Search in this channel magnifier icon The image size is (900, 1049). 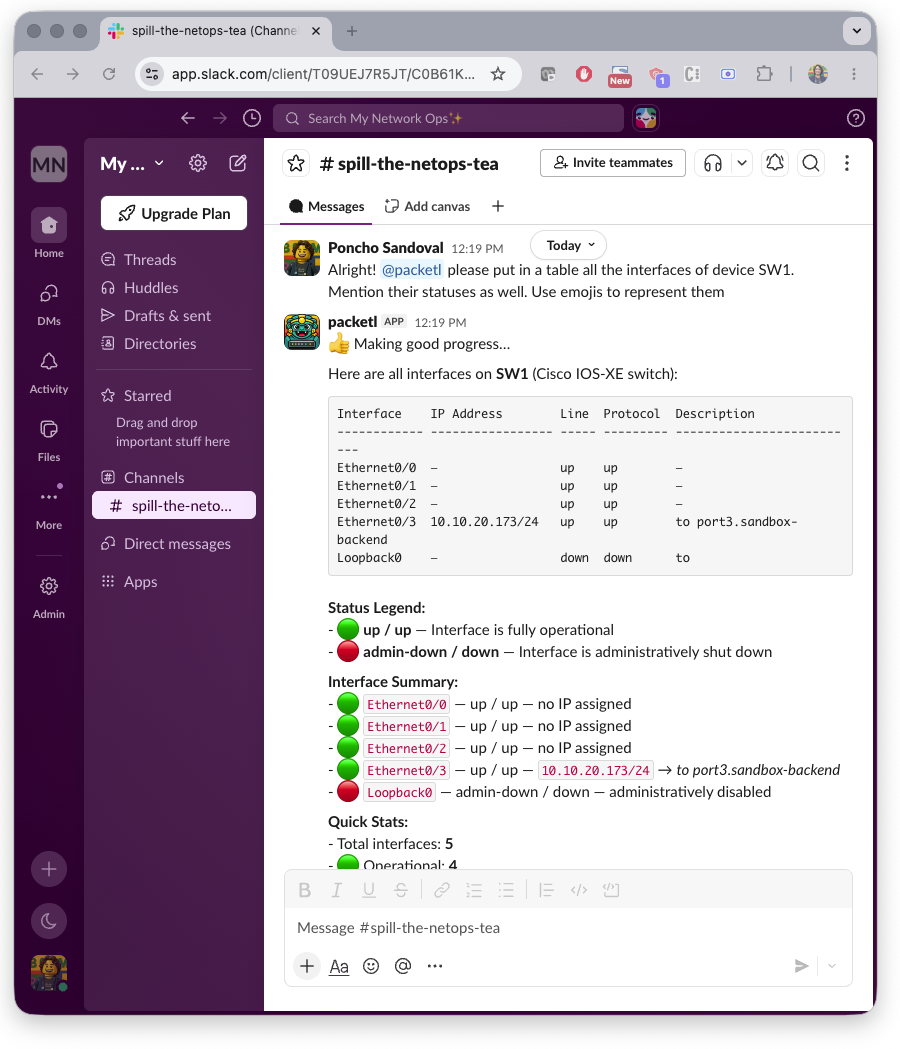coord(810,163)
